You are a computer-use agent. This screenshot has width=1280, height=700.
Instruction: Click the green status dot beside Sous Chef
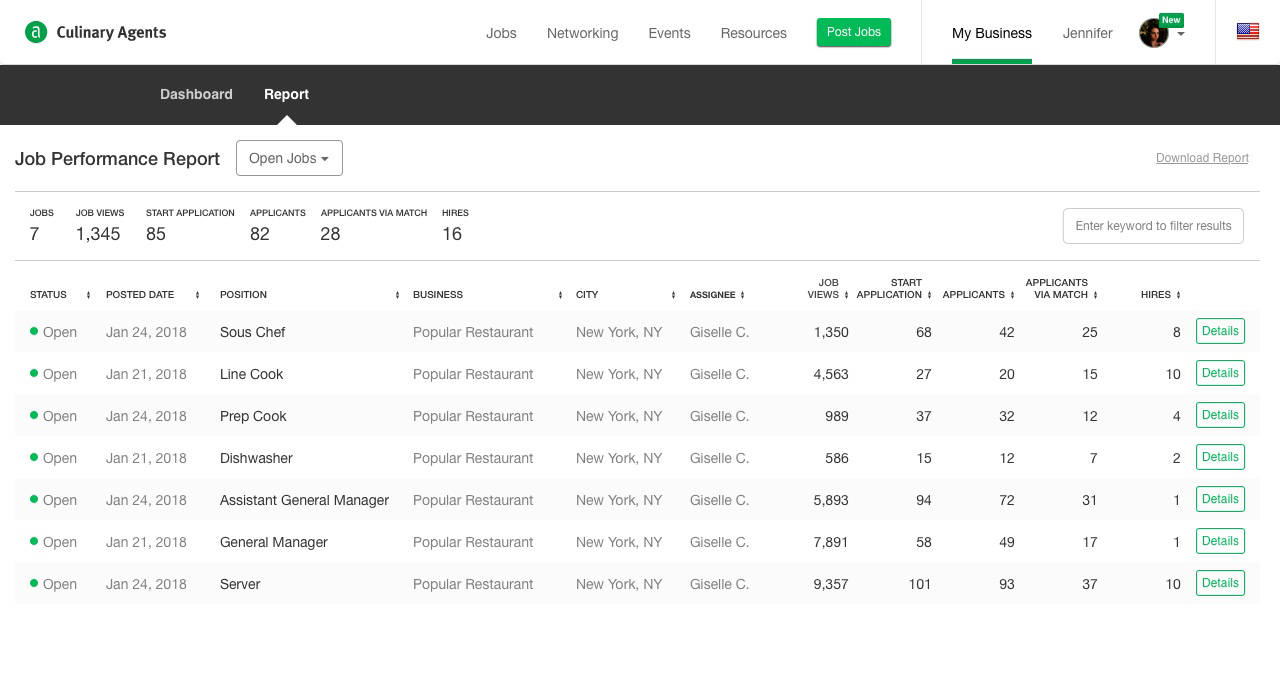pos(34,331)
